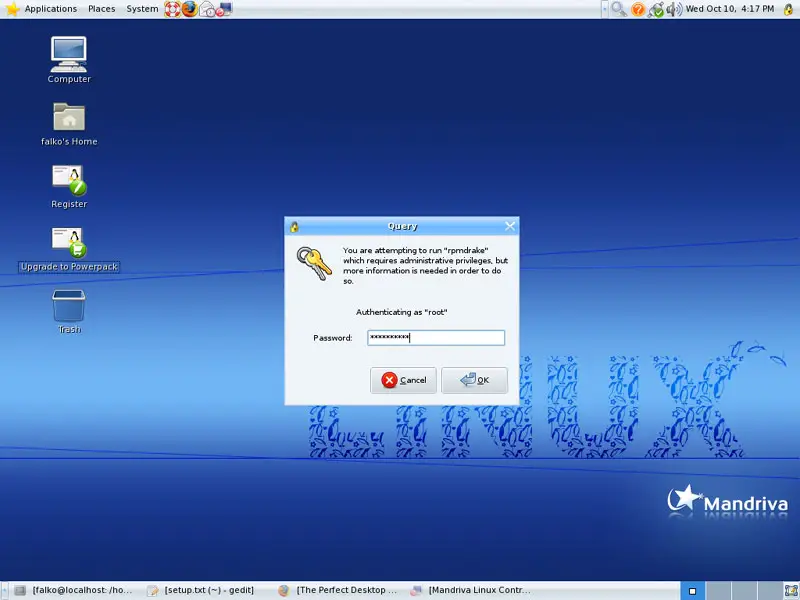The width and height of the screenshot is (800, 600).
Task: Open the mail client launcher in top panel
Action: click(x=207, y=9)
